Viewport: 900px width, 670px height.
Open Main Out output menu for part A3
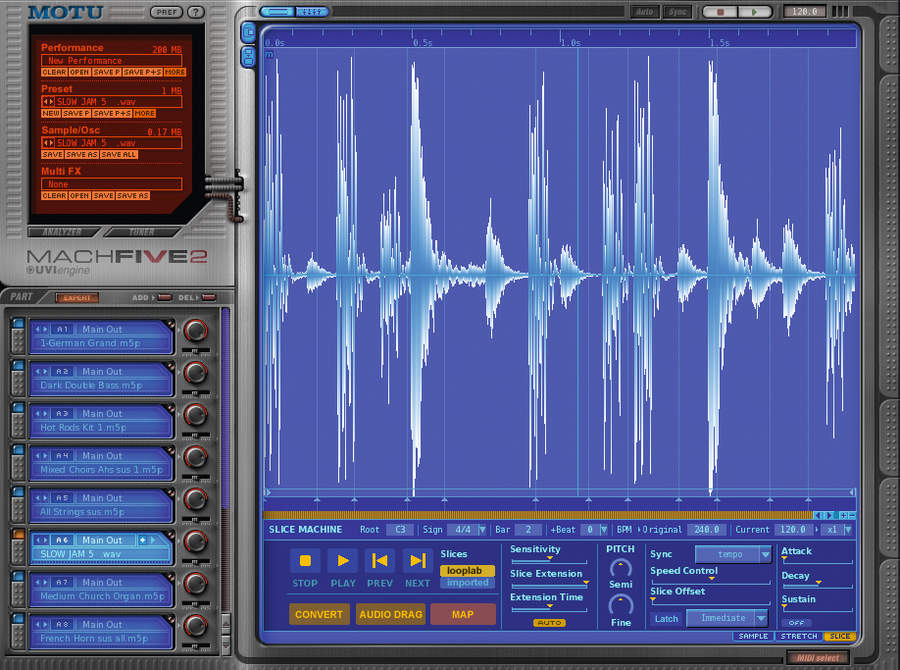click(x=102, y=413)
